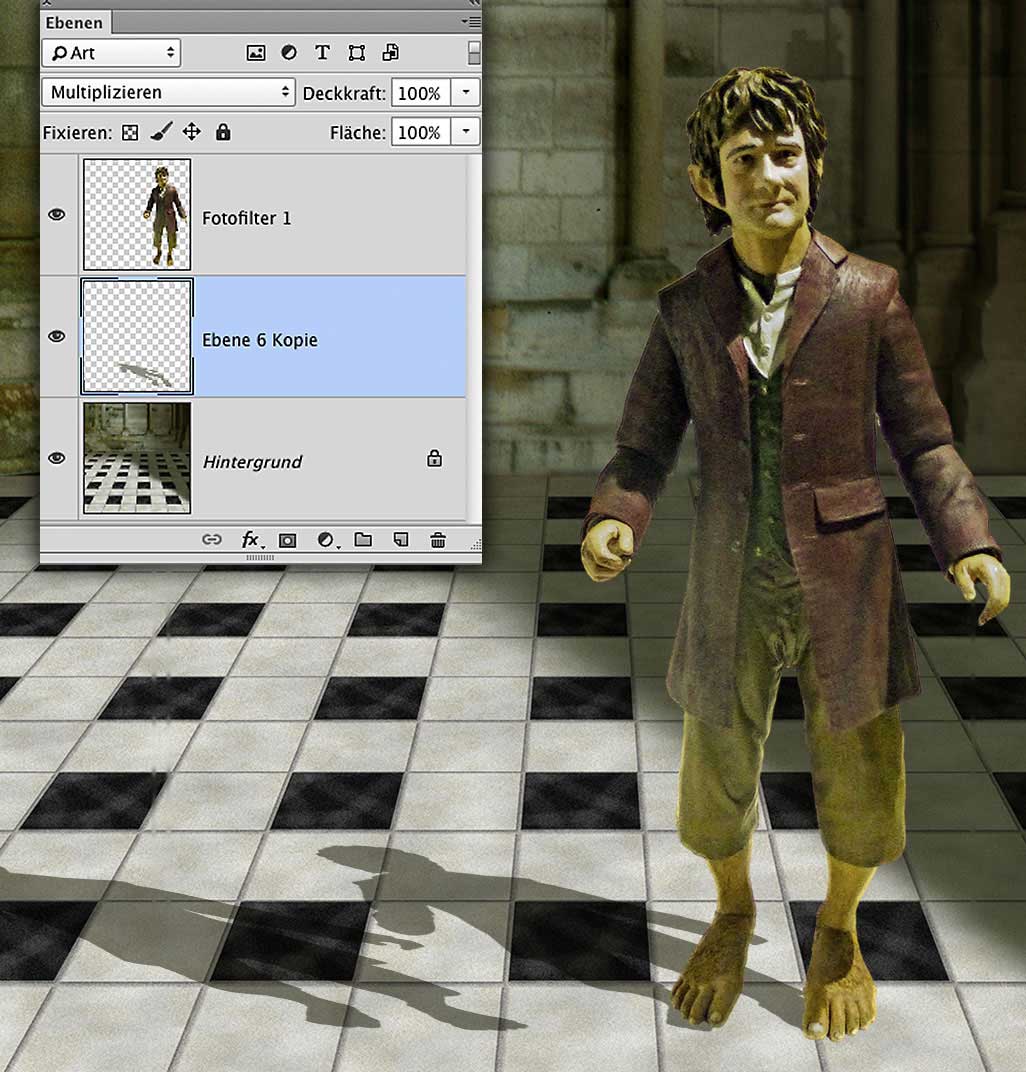Select the Hintergrund layer thumbnail
1026x1072 pixels.
(x=137, y=458)
